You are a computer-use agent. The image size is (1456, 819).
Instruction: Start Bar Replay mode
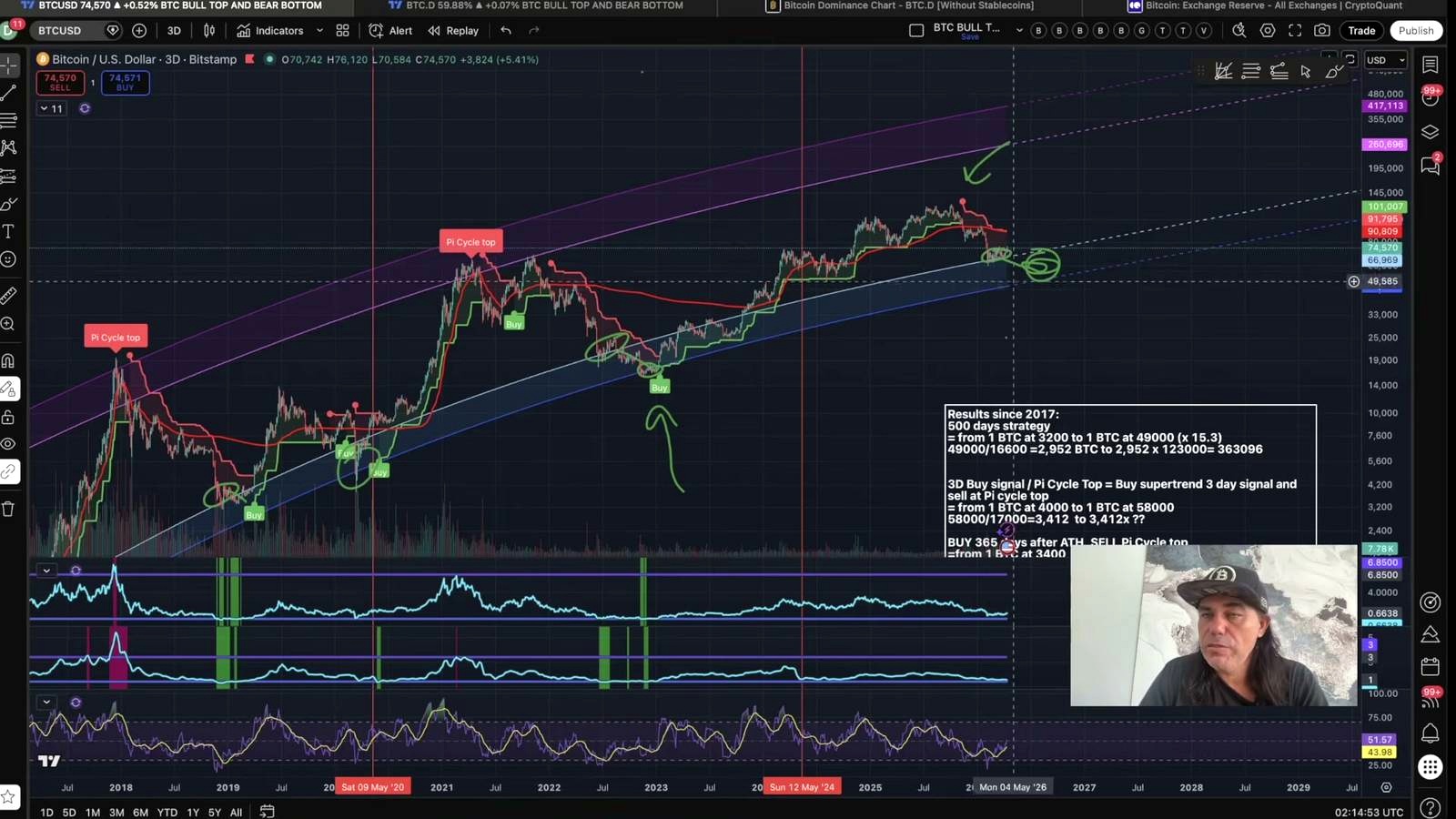pyautogui.click(x=453, y=31)
